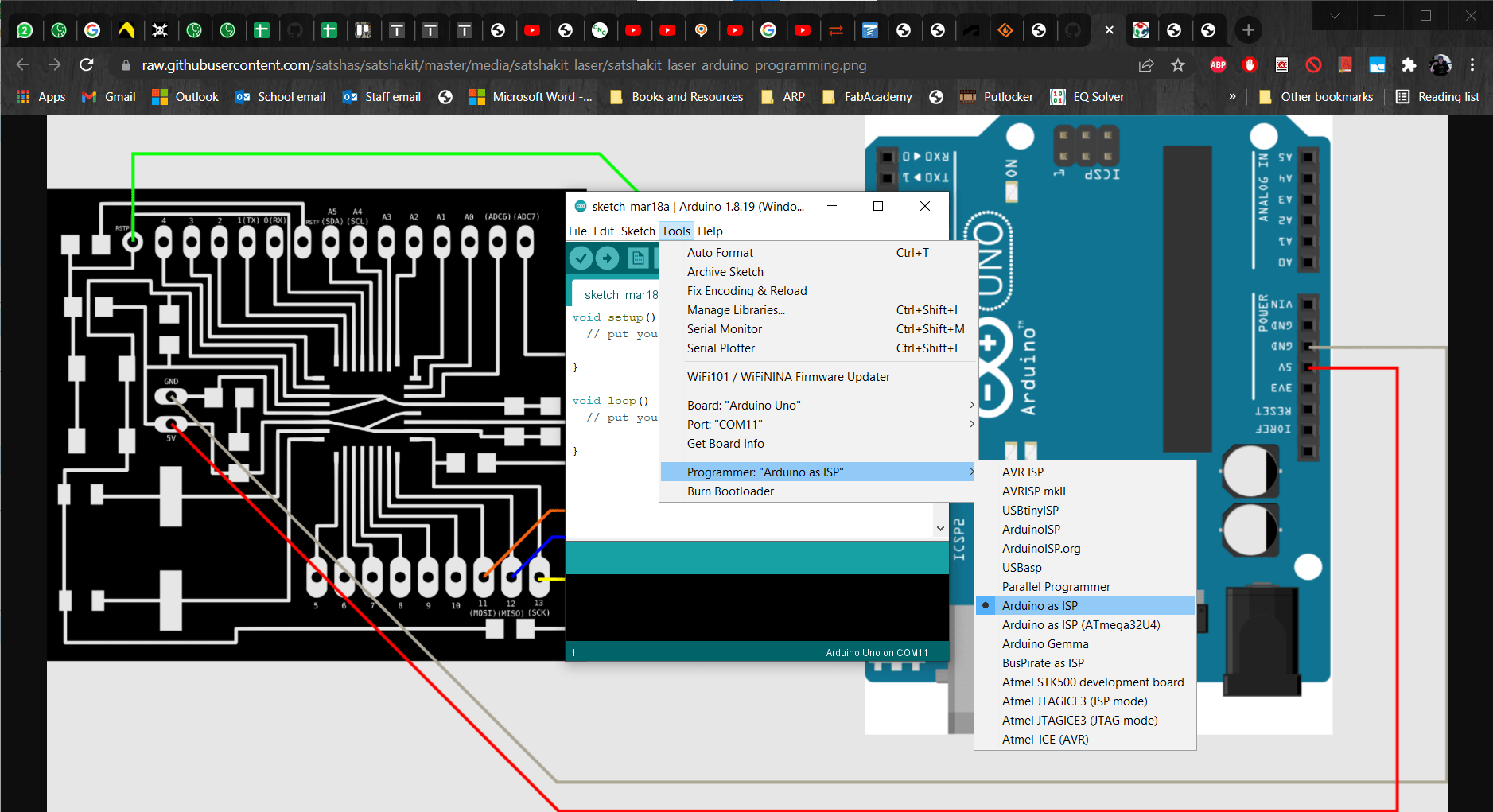
Task: Open the Outlook bookmark
Action: coord(185,96)
